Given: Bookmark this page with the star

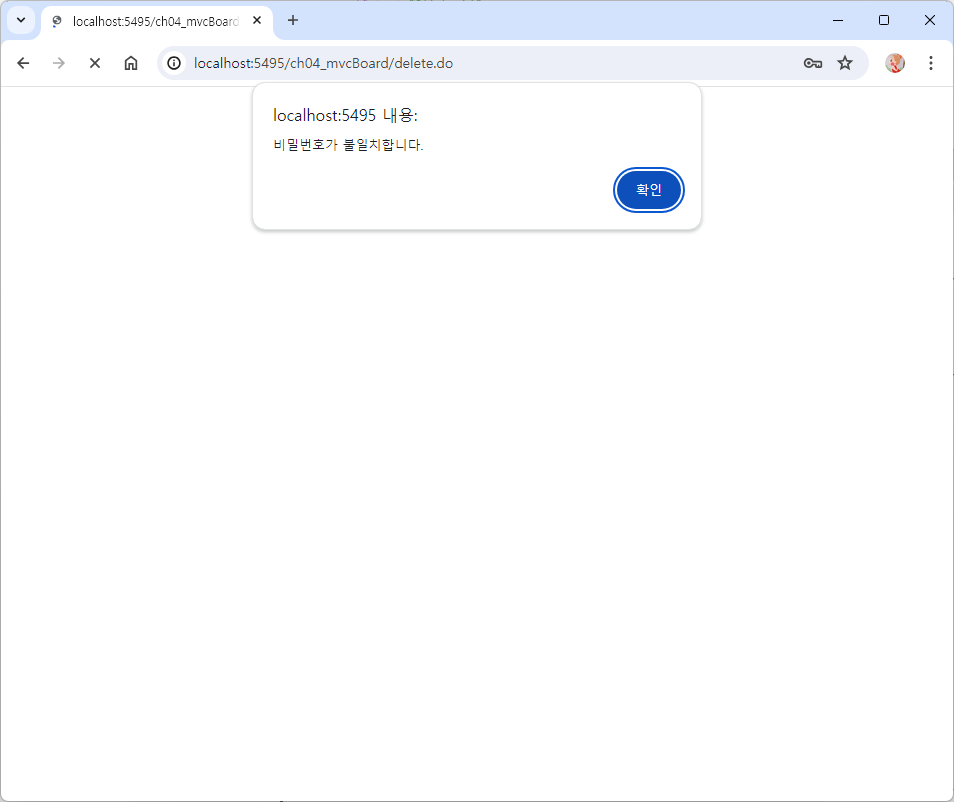Looking at the screenshot, I should (845, 63).
